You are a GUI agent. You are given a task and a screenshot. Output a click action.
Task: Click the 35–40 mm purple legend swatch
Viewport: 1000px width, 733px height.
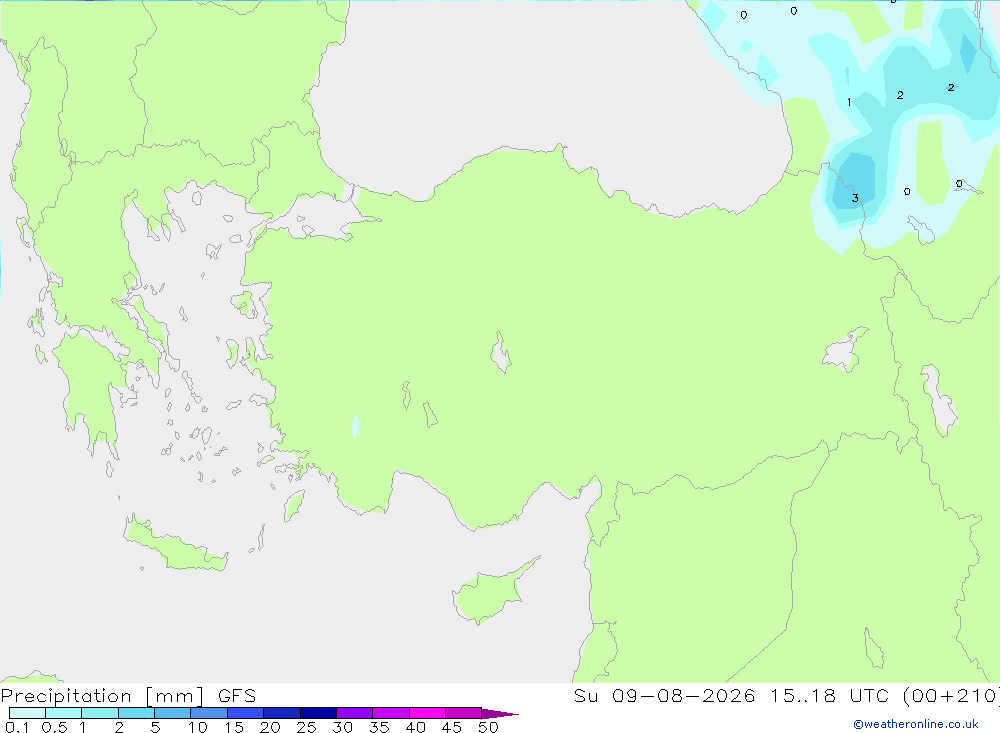click(391, 713)
